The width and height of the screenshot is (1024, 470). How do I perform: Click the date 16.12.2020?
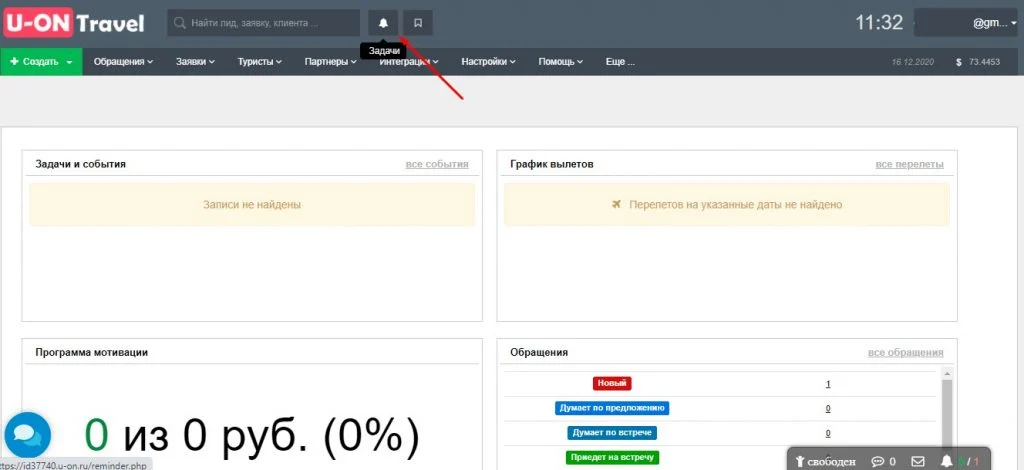tap(913, 62)
